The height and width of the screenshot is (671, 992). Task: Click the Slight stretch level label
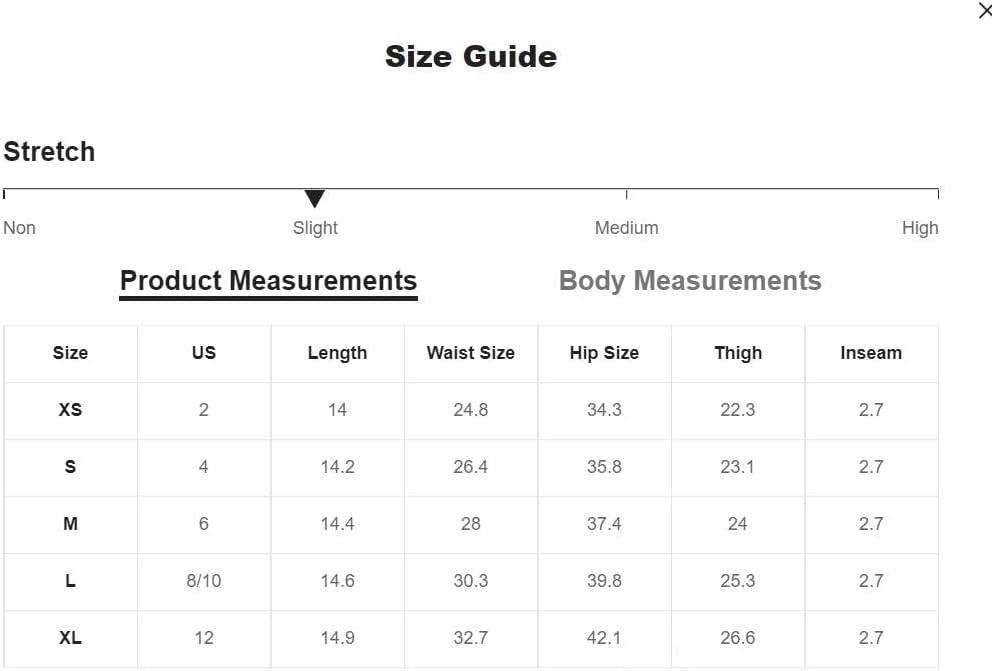pyautogui.click(x=315, y=228)
